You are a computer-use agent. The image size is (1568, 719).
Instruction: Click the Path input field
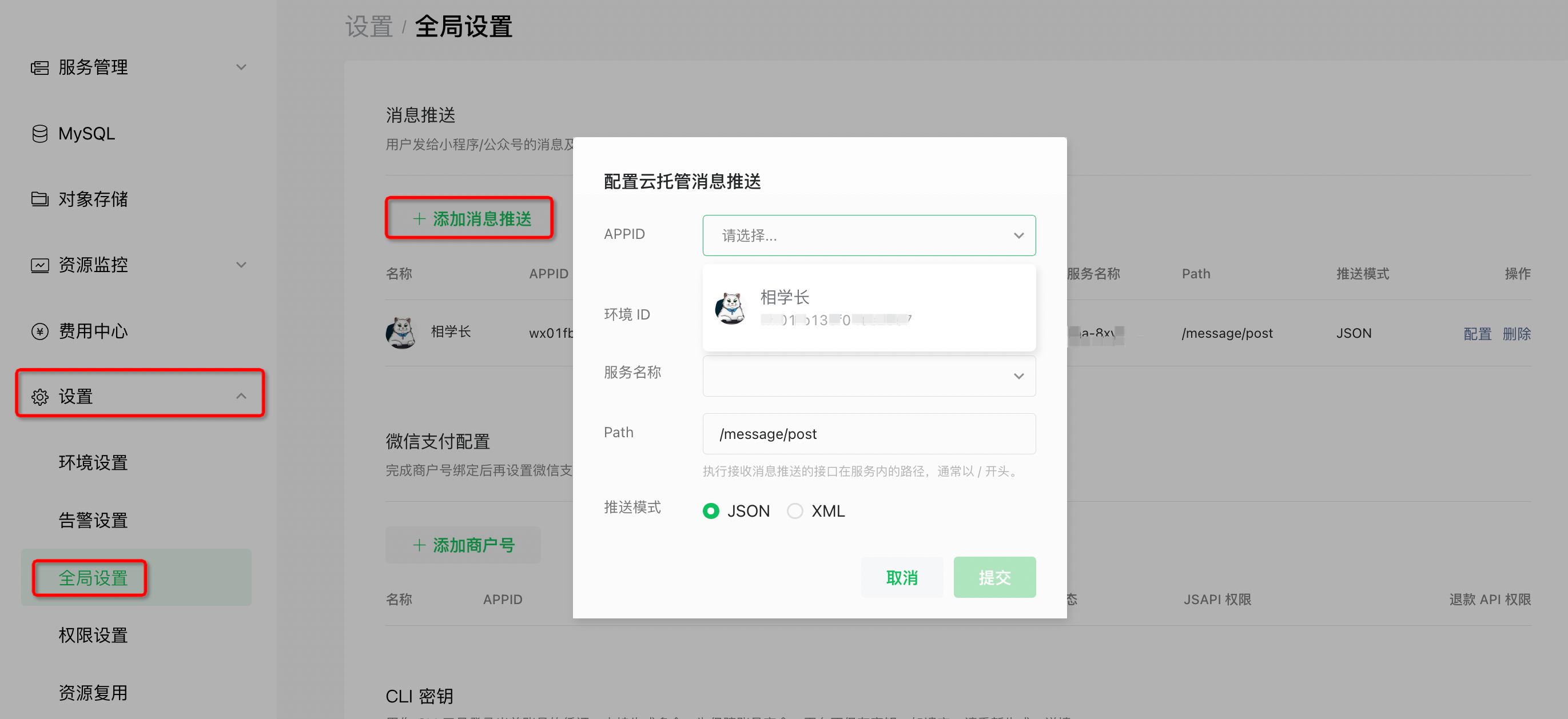point(869,434)
